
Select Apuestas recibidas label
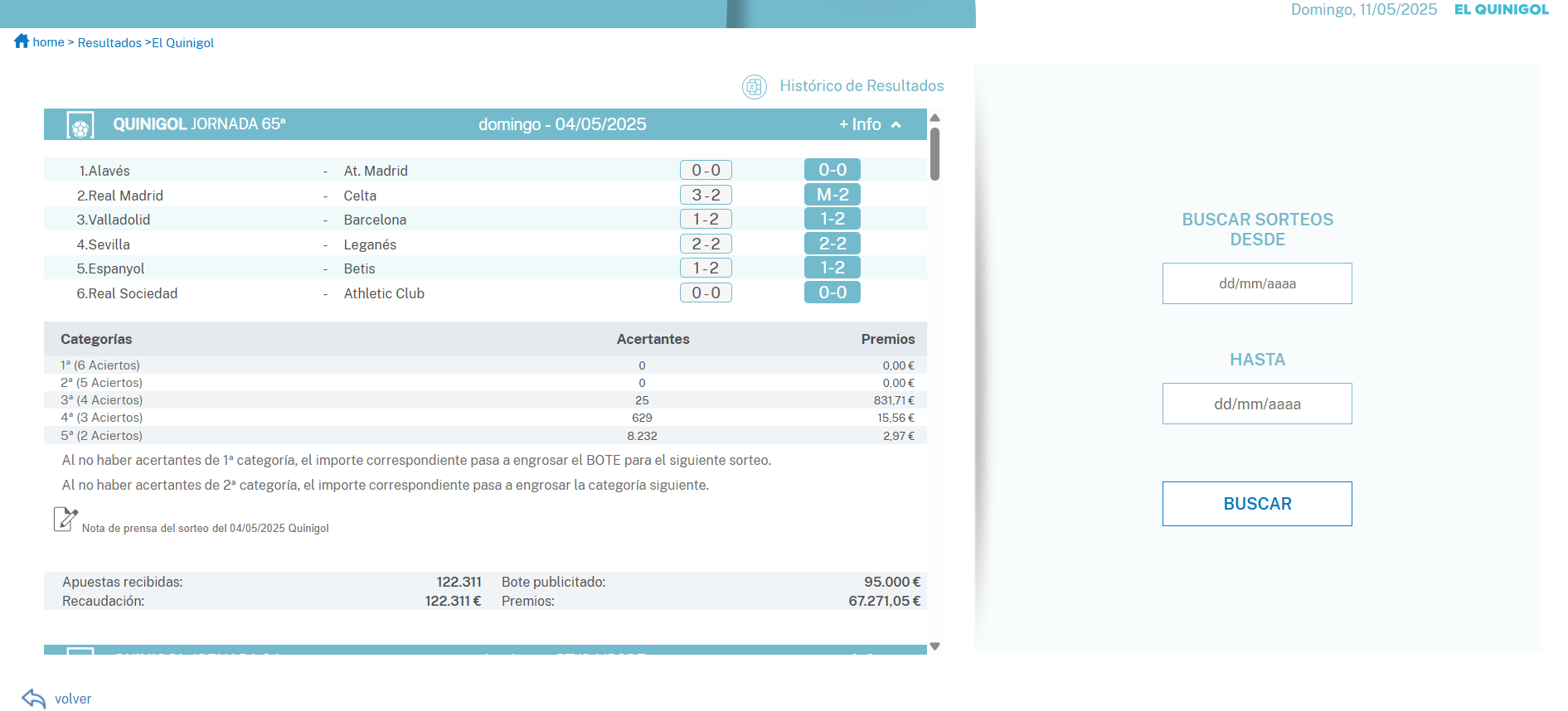pyautogui.click(x=123, y=582)
